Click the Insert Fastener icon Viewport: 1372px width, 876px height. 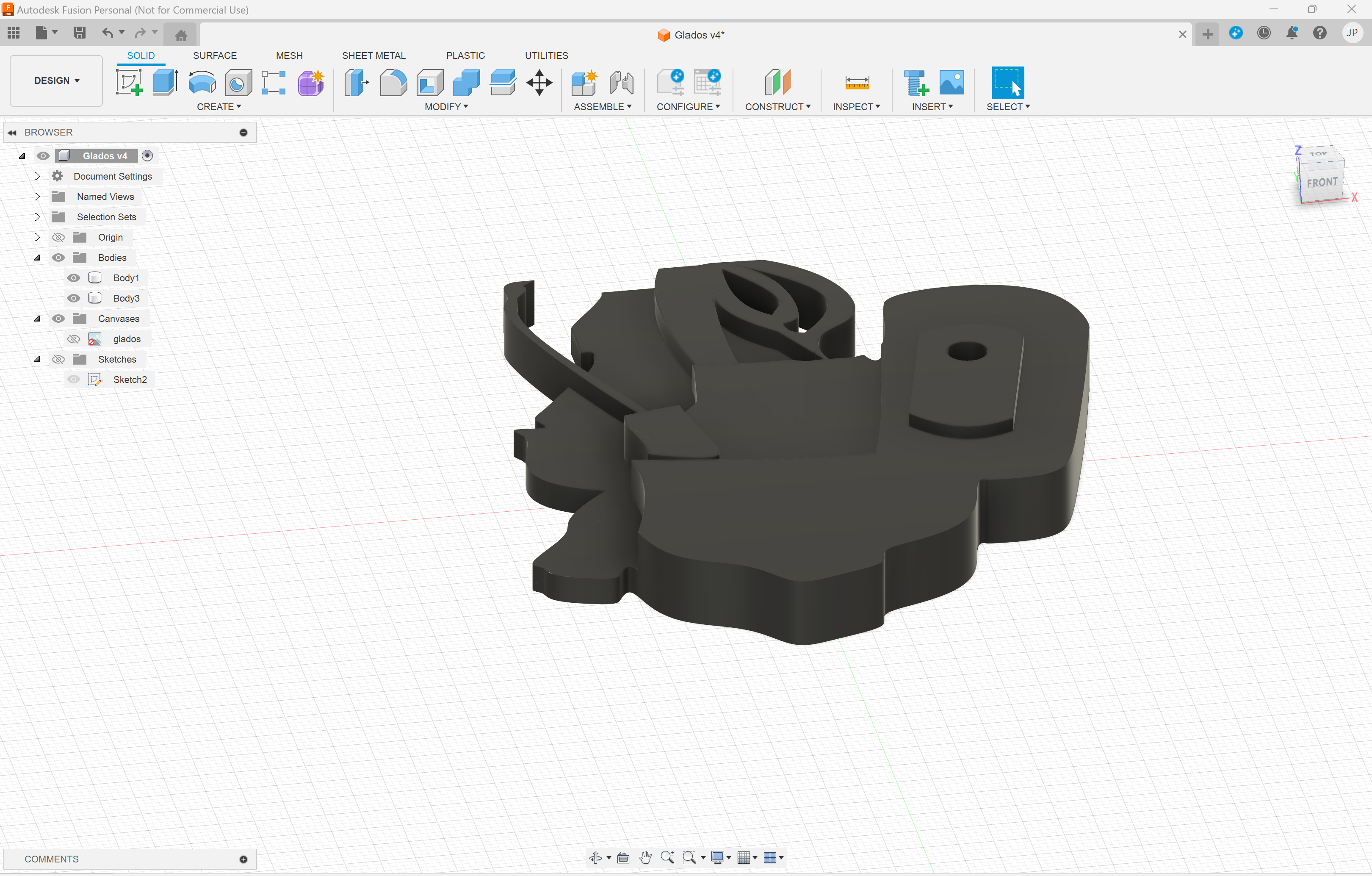[916, 82]
